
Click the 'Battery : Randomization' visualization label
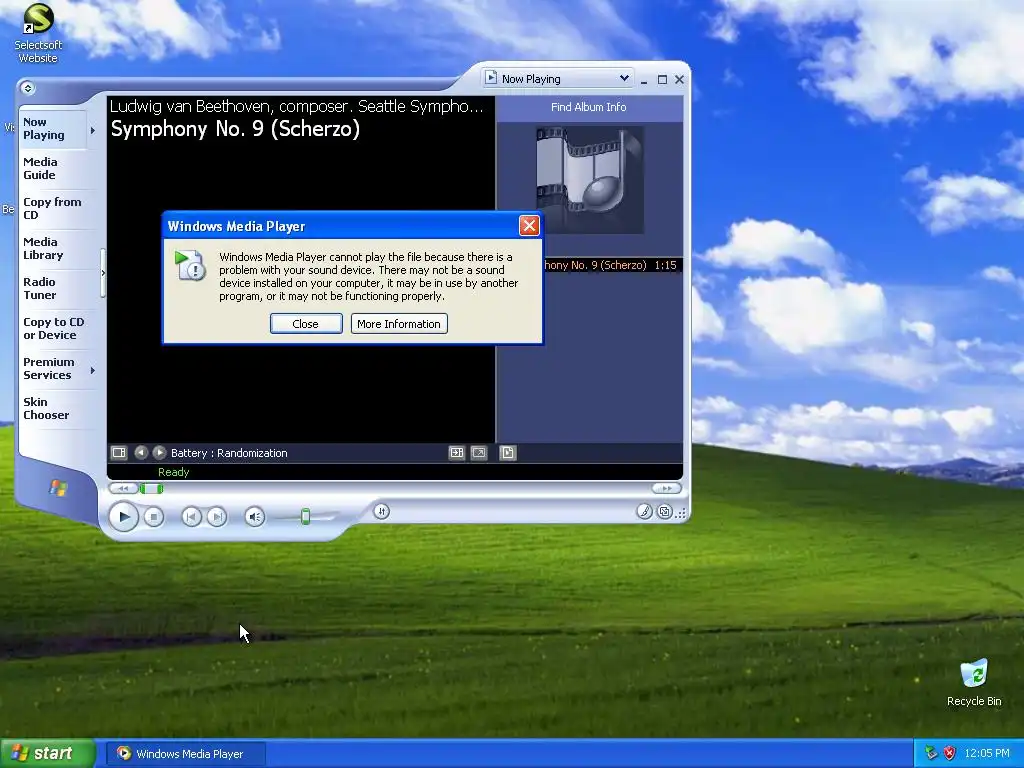[229, 453]
